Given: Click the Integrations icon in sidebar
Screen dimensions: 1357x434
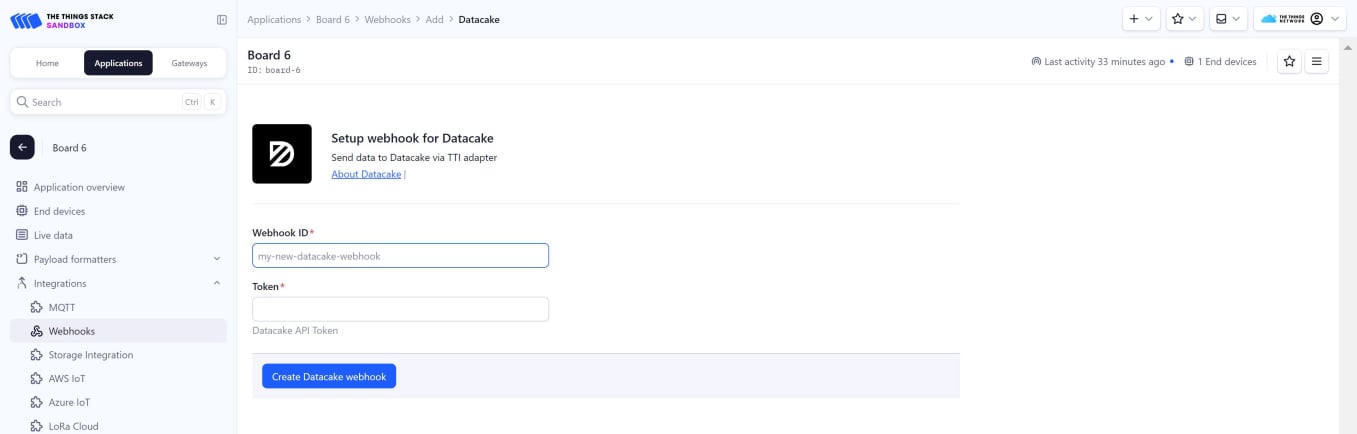Looking at the screenshot, I should [22, 283].
